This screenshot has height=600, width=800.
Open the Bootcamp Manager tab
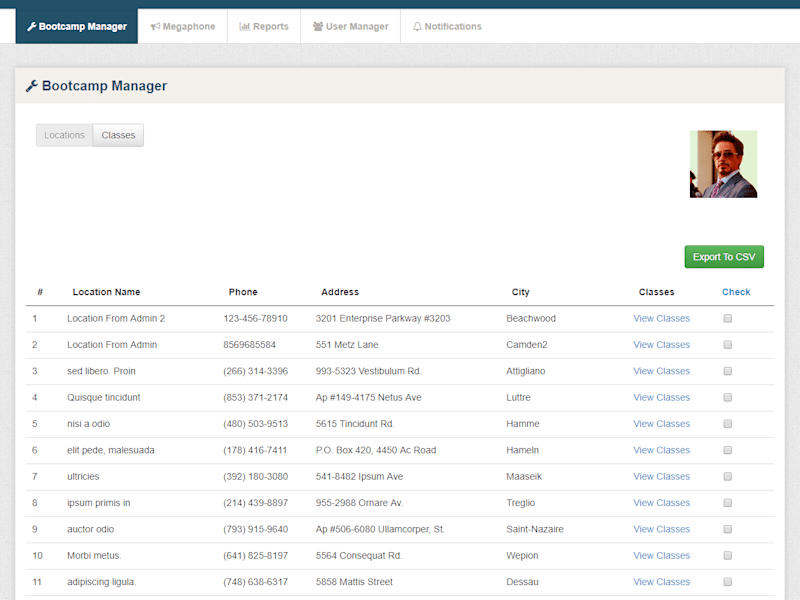[x=77, y=26]
